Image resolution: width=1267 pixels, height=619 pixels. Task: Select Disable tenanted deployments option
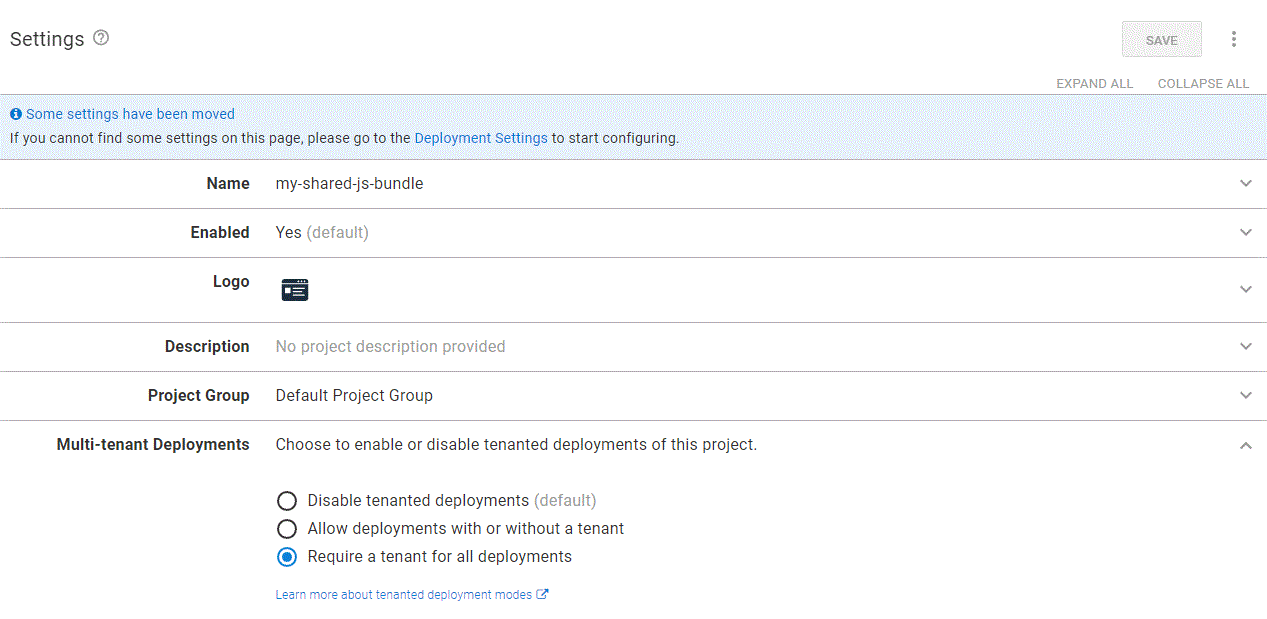pyautogui.click(x=287, y=500)
